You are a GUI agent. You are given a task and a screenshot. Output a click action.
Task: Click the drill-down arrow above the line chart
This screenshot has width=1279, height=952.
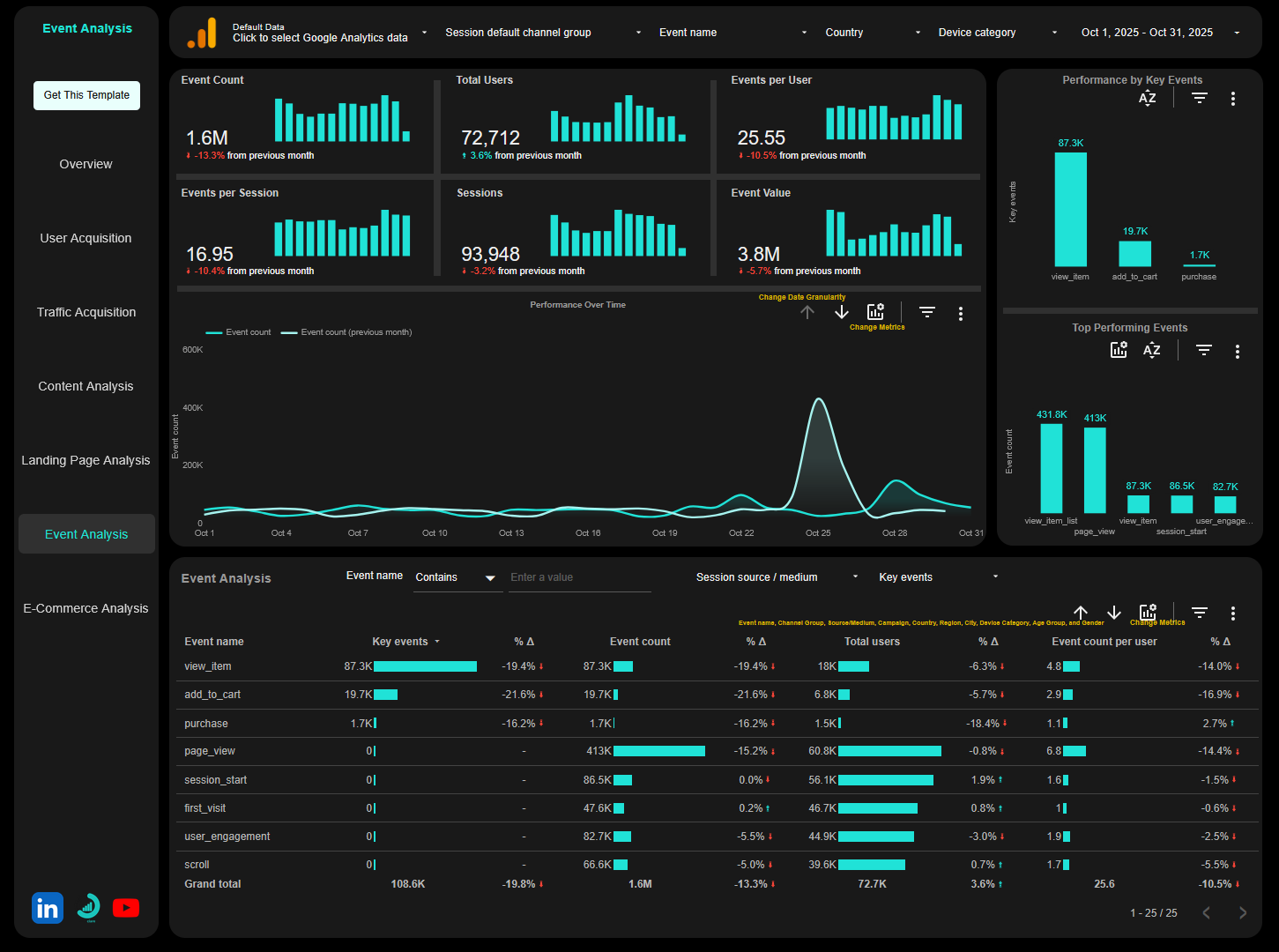pyautogui.click(x=841, y=312)
